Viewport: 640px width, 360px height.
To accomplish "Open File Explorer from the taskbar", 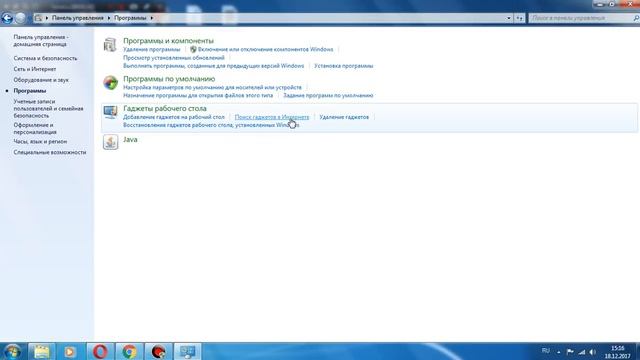I will point(41,351).
